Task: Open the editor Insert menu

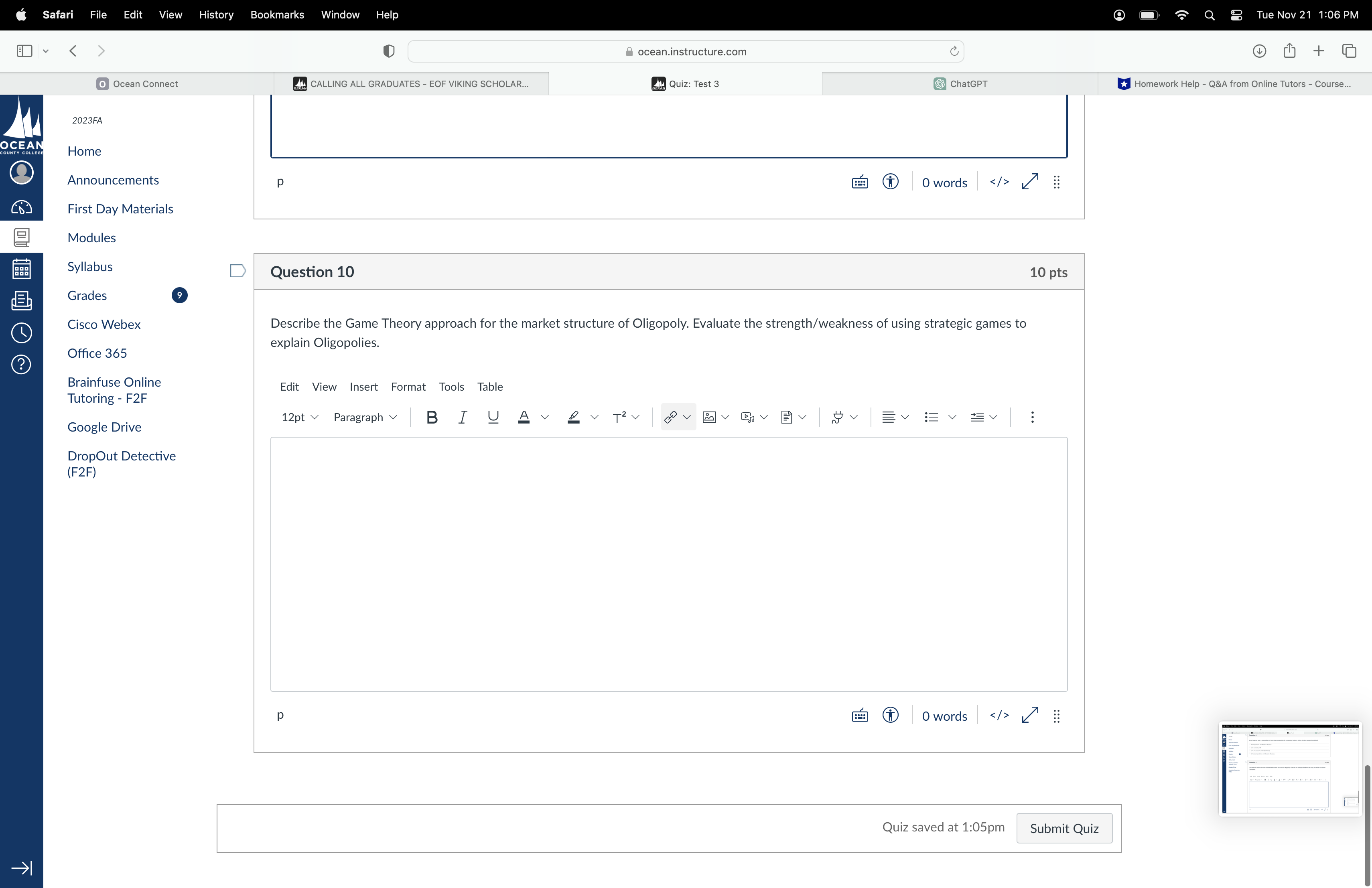Action: tap(363, 386)
